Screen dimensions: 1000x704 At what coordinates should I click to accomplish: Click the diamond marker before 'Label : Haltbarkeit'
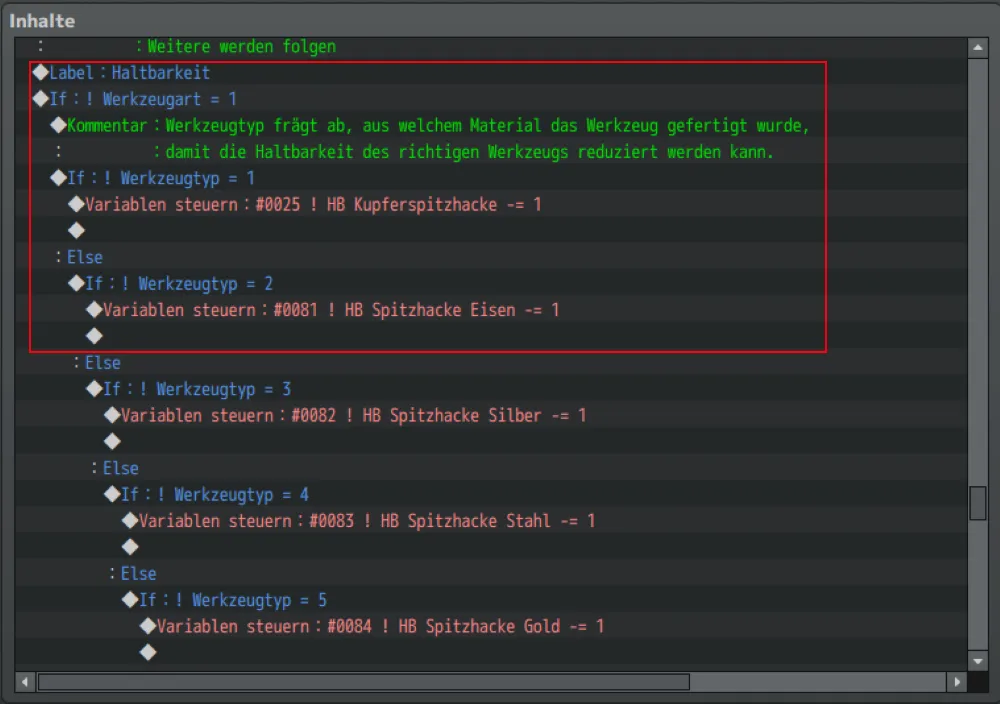[x=41, y=73]
